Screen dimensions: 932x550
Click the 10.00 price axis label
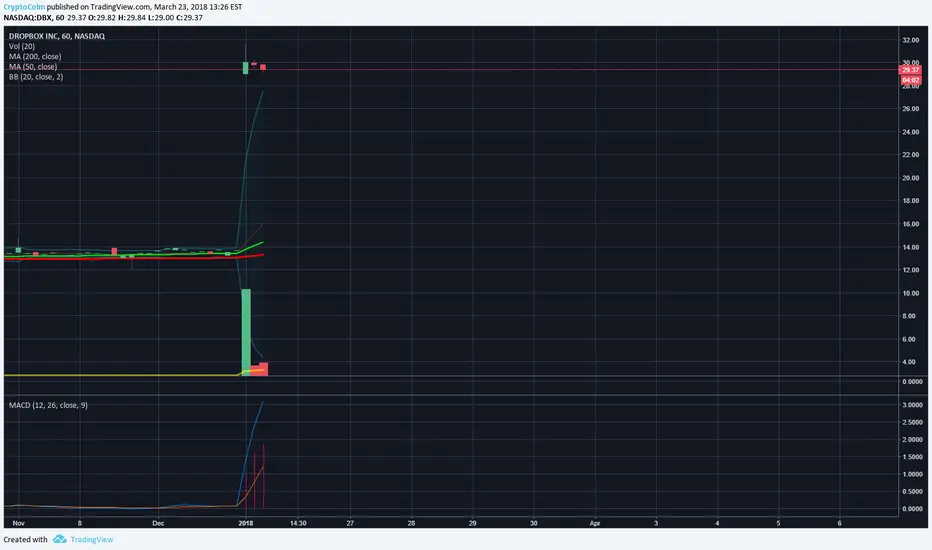click(x=910, y=293)
